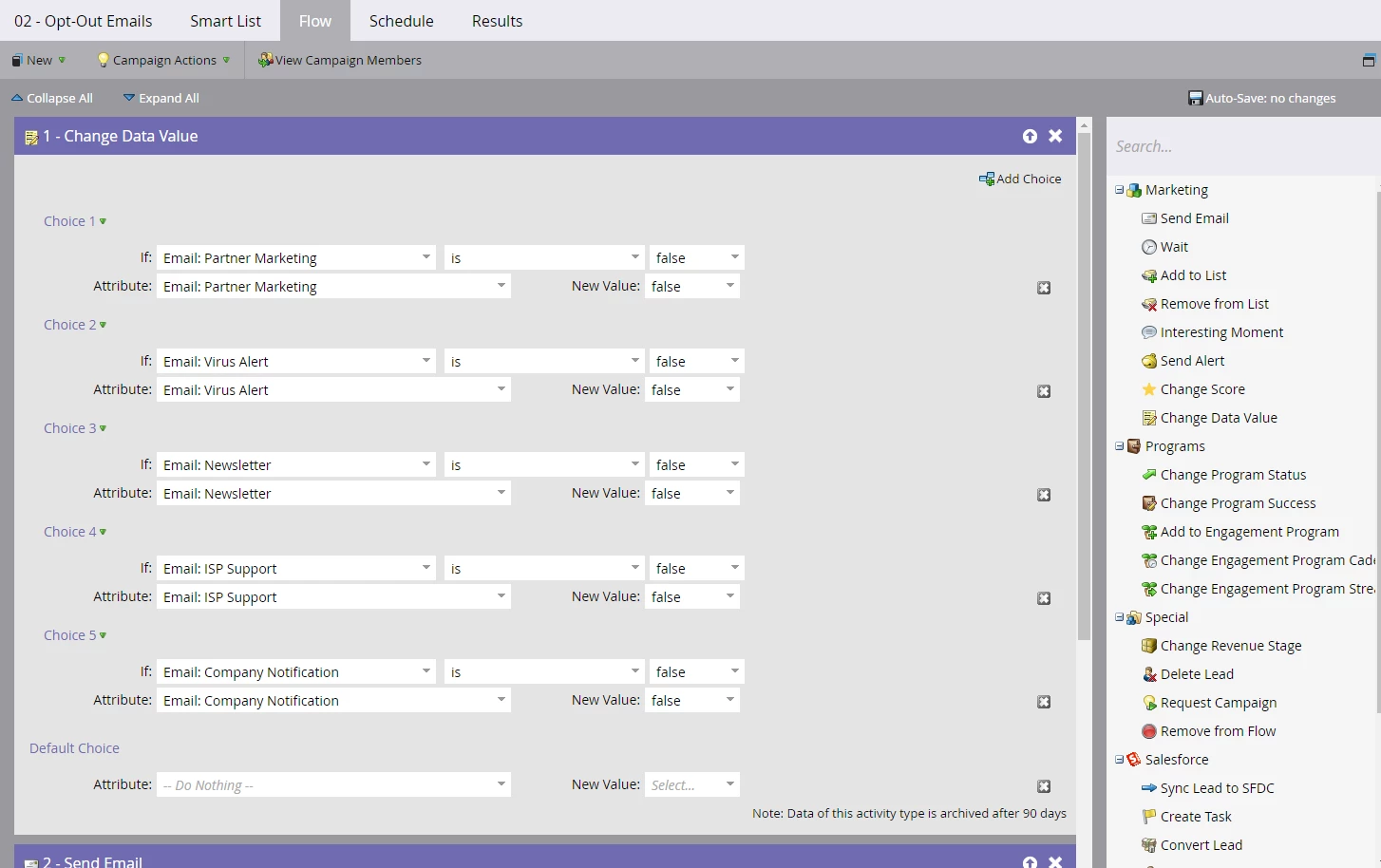The width and height of the screenshot is (1381, 868).
Task: Click the Change Revenue Stage icon
Action: pos(1148,646)
